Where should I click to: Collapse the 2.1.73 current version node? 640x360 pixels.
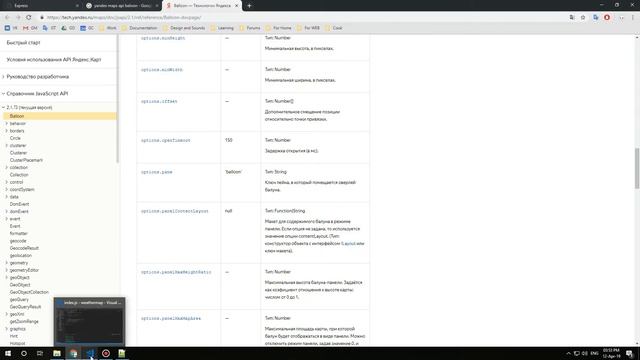click(x=4, y=107)
